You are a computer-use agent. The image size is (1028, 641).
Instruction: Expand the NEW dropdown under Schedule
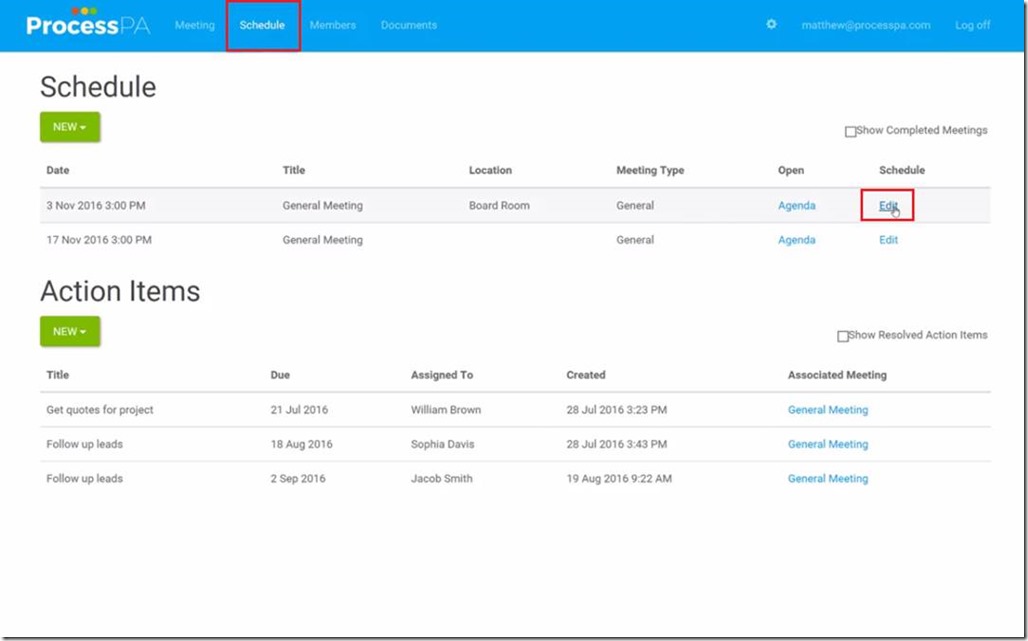click(x=70, y=127)
